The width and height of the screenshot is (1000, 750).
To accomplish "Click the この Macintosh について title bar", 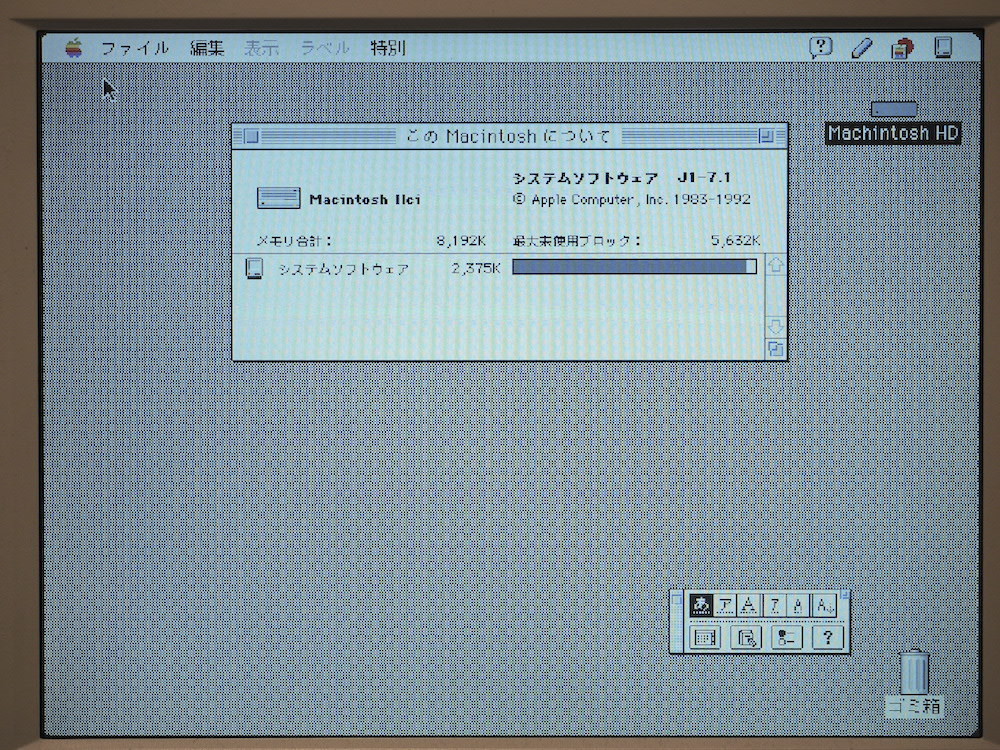I will (510, 136).
